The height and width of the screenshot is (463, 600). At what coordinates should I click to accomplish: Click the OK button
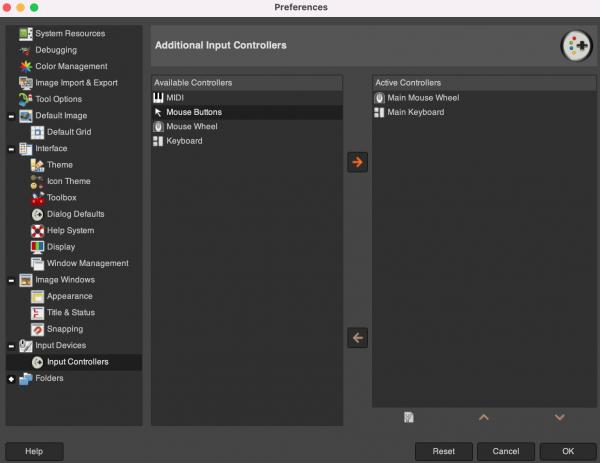568,452
